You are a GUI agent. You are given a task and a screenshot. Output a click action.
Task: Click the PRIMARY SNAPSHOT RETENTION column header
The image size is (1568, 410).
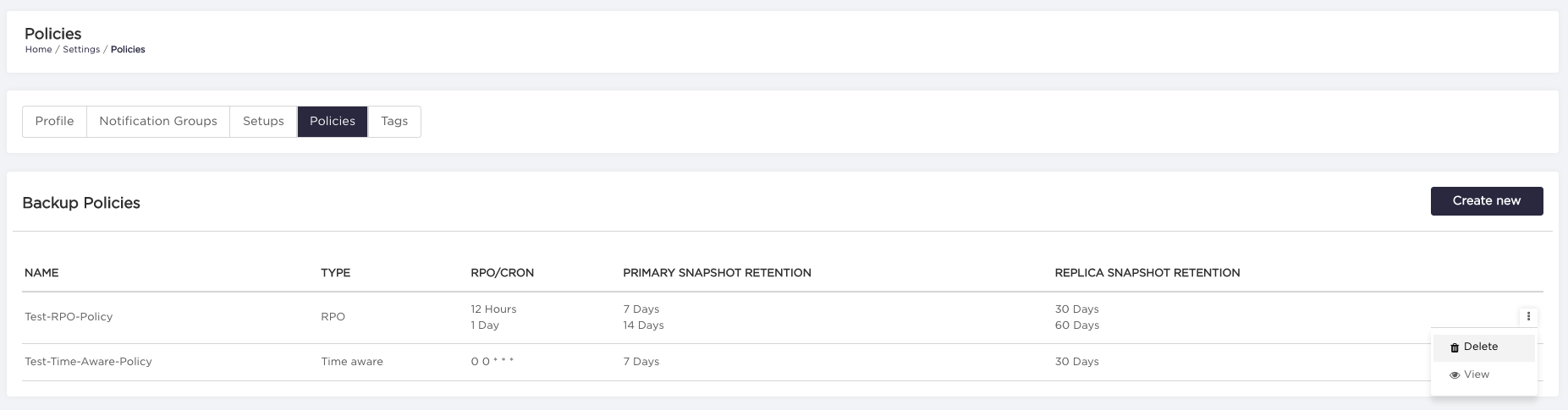pos(717,273)
